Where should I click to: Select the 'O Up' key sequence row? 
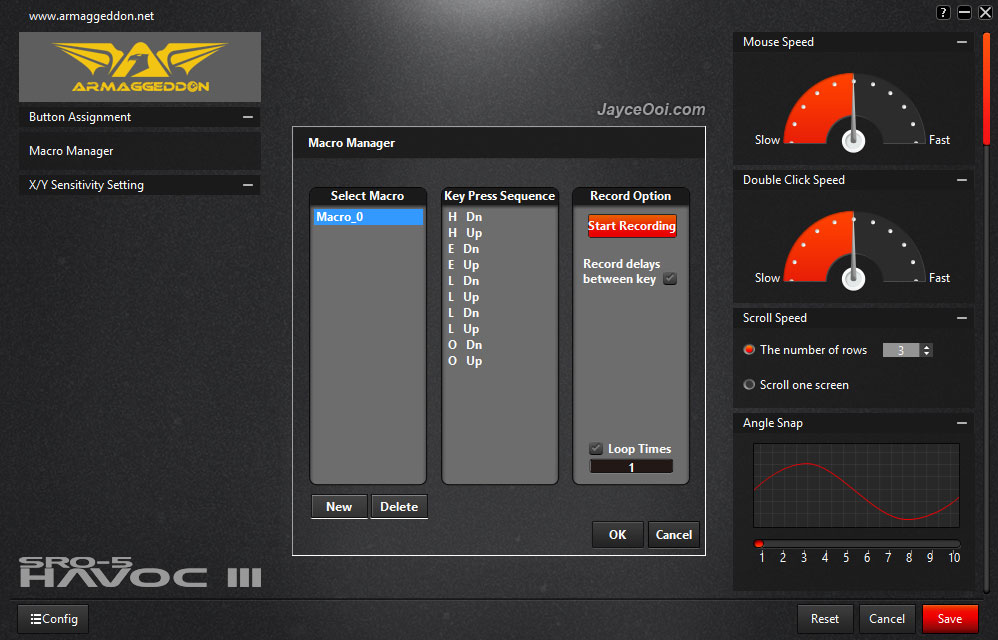click(500, 361)
